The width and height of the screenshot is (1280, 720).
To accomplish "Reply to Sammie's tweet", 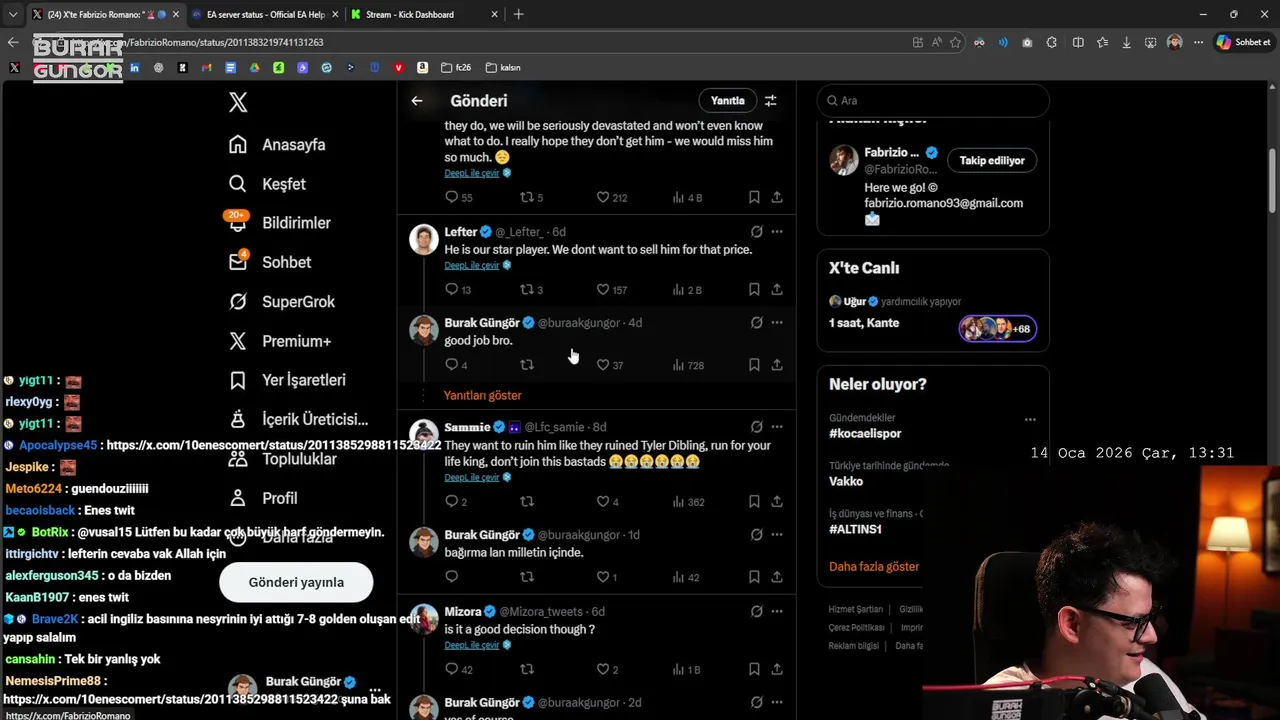I will click(x=456, y=501).
